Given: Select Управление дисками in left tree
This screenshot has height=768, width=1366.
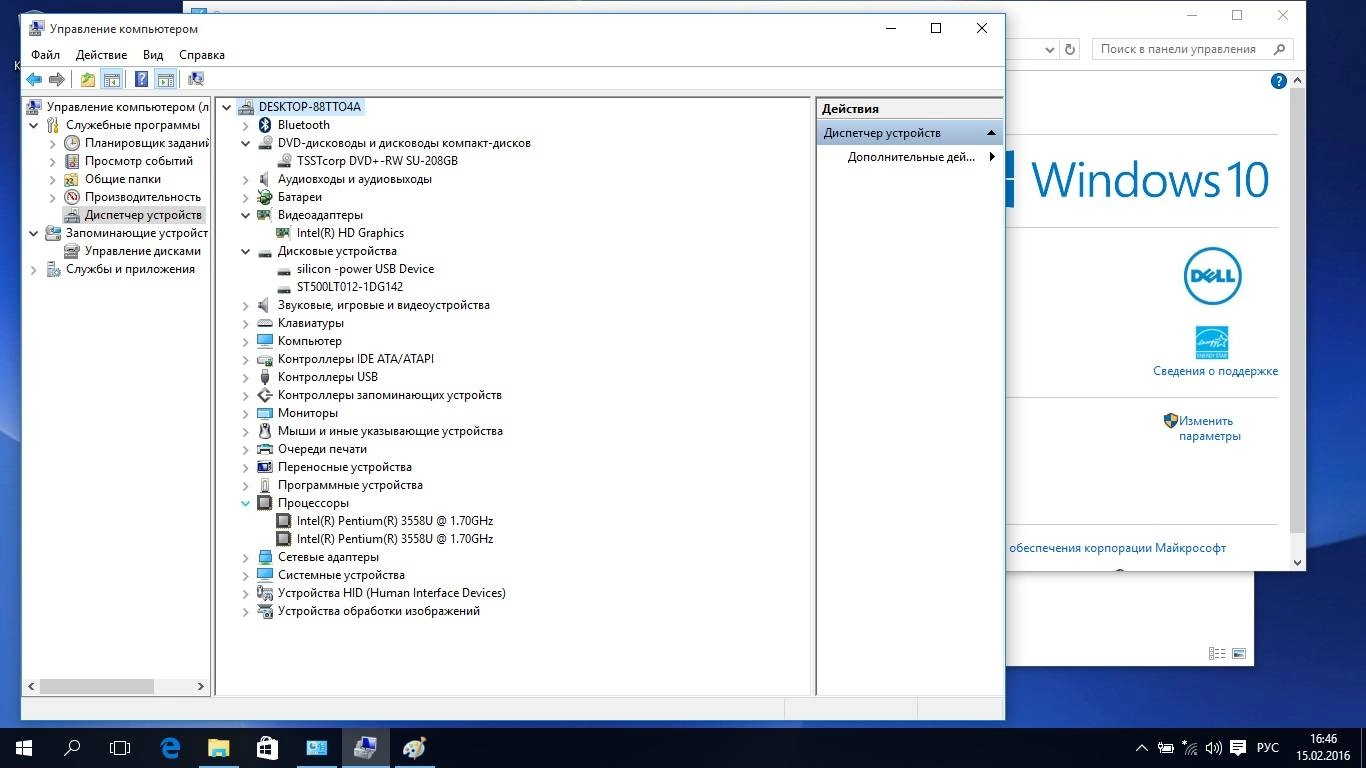Looking at the screenshot, I should coord(143,251).
